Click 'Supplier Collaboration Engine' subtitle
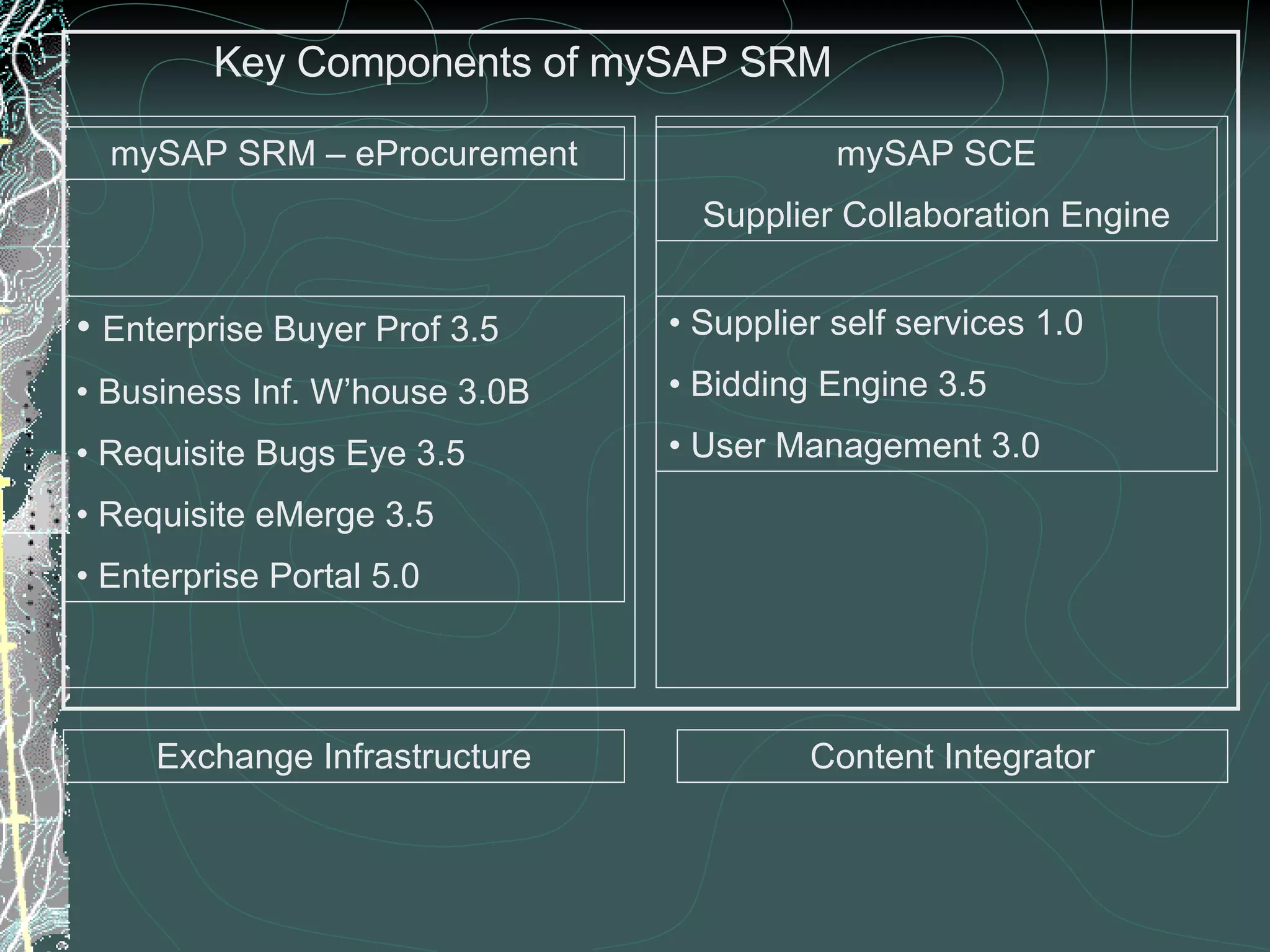The width and height of the screenshot is (1270, 952). (936, 215)
